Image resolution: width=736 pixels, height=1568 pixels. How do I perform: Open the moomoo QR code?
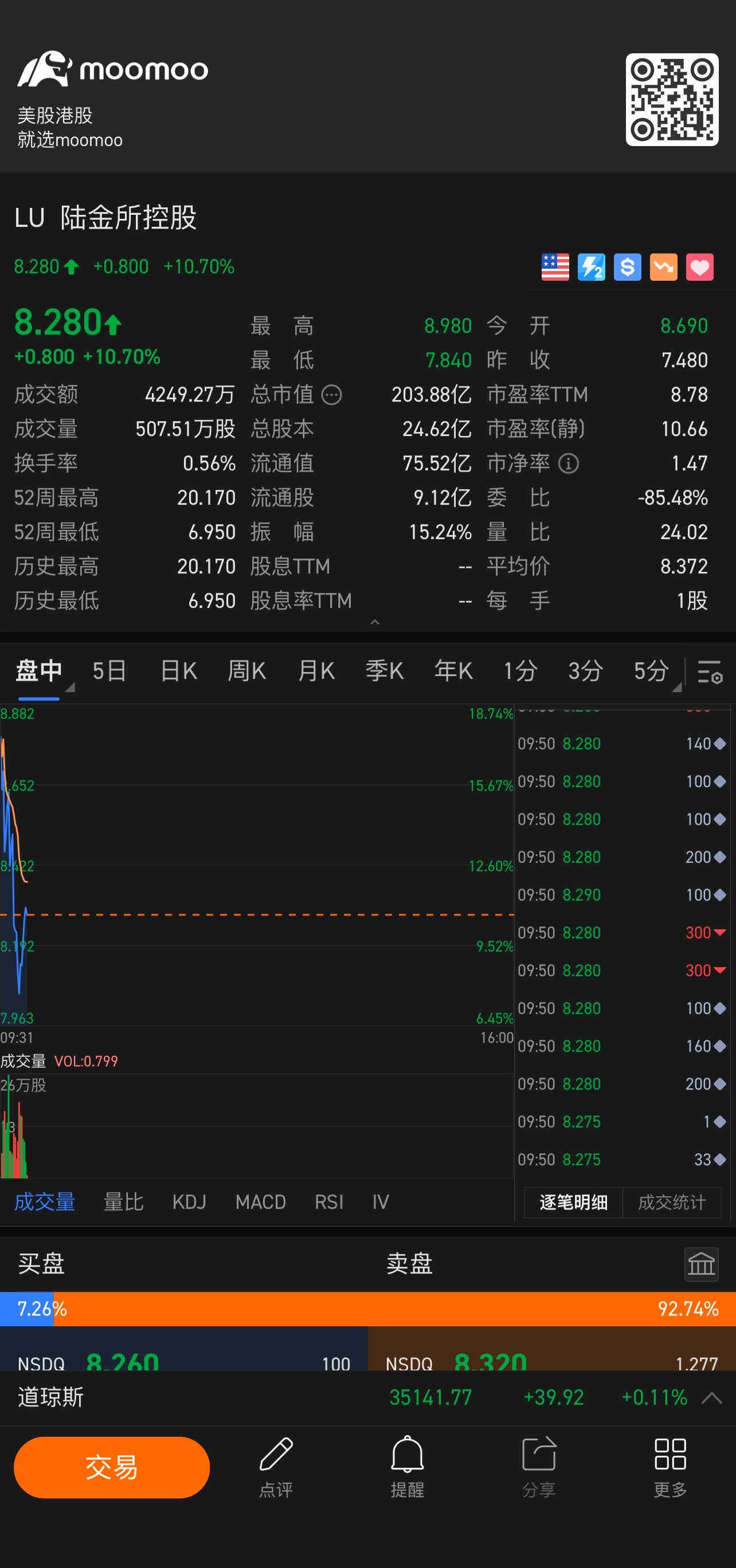coord(671,99)
